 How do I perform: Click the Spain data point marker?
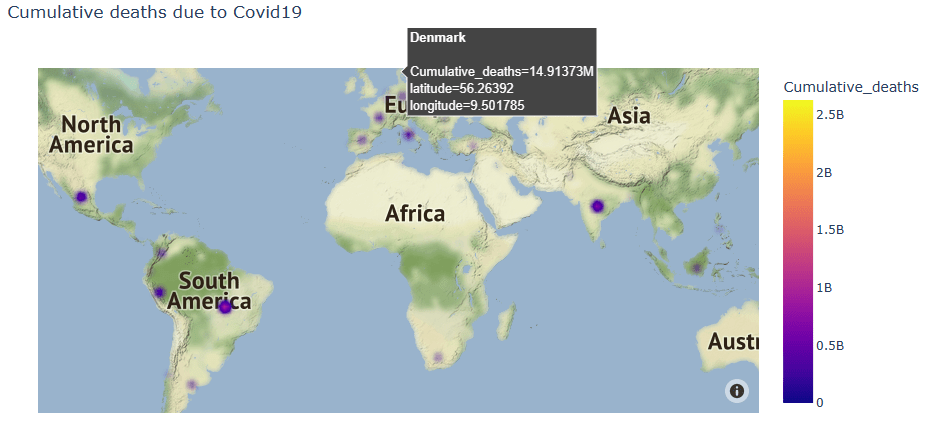coord(362,140)
